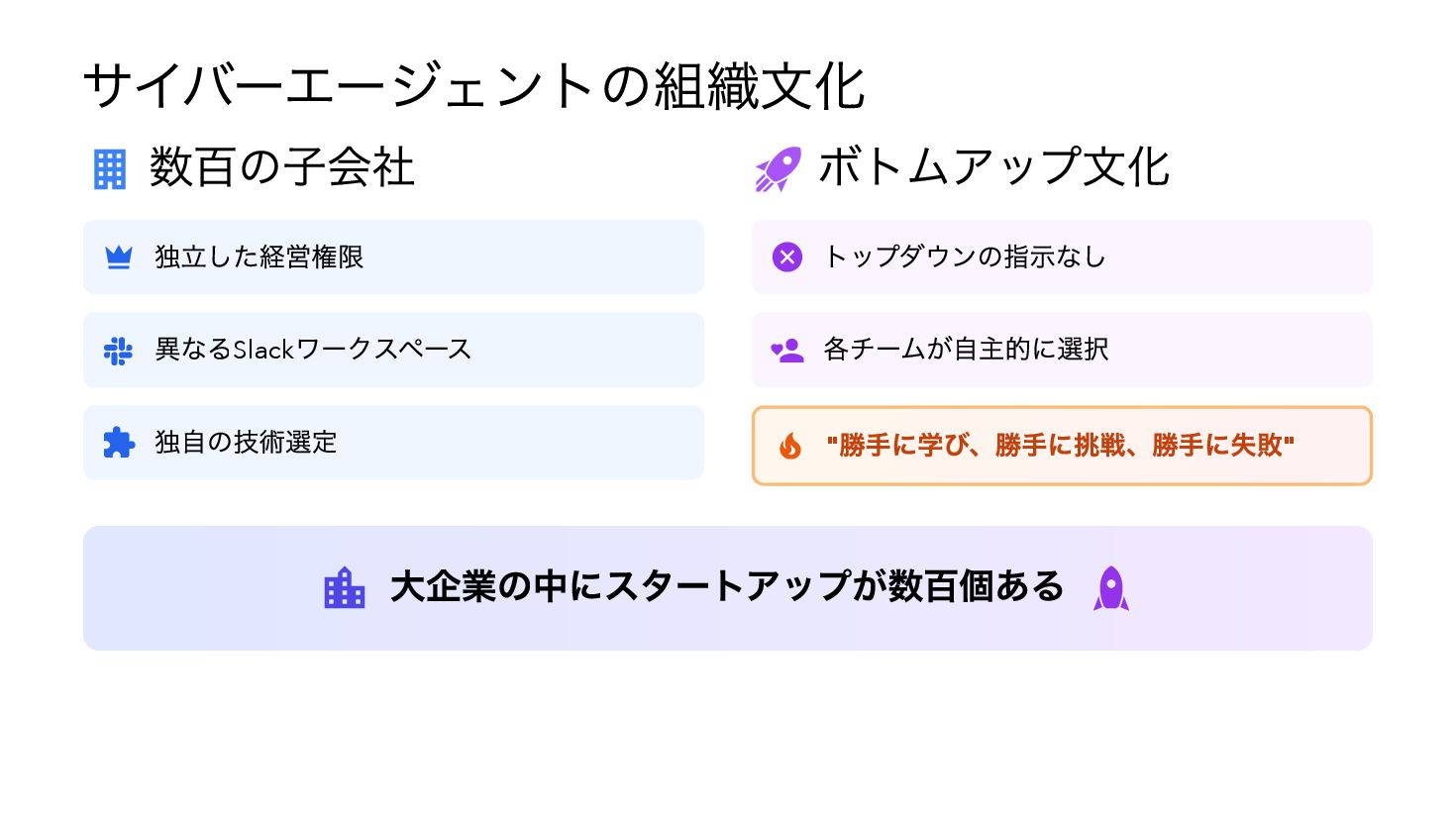1456x820 pixels.
Task: Select the 独立した経営権限 card
Action: [x=393, y=257]
